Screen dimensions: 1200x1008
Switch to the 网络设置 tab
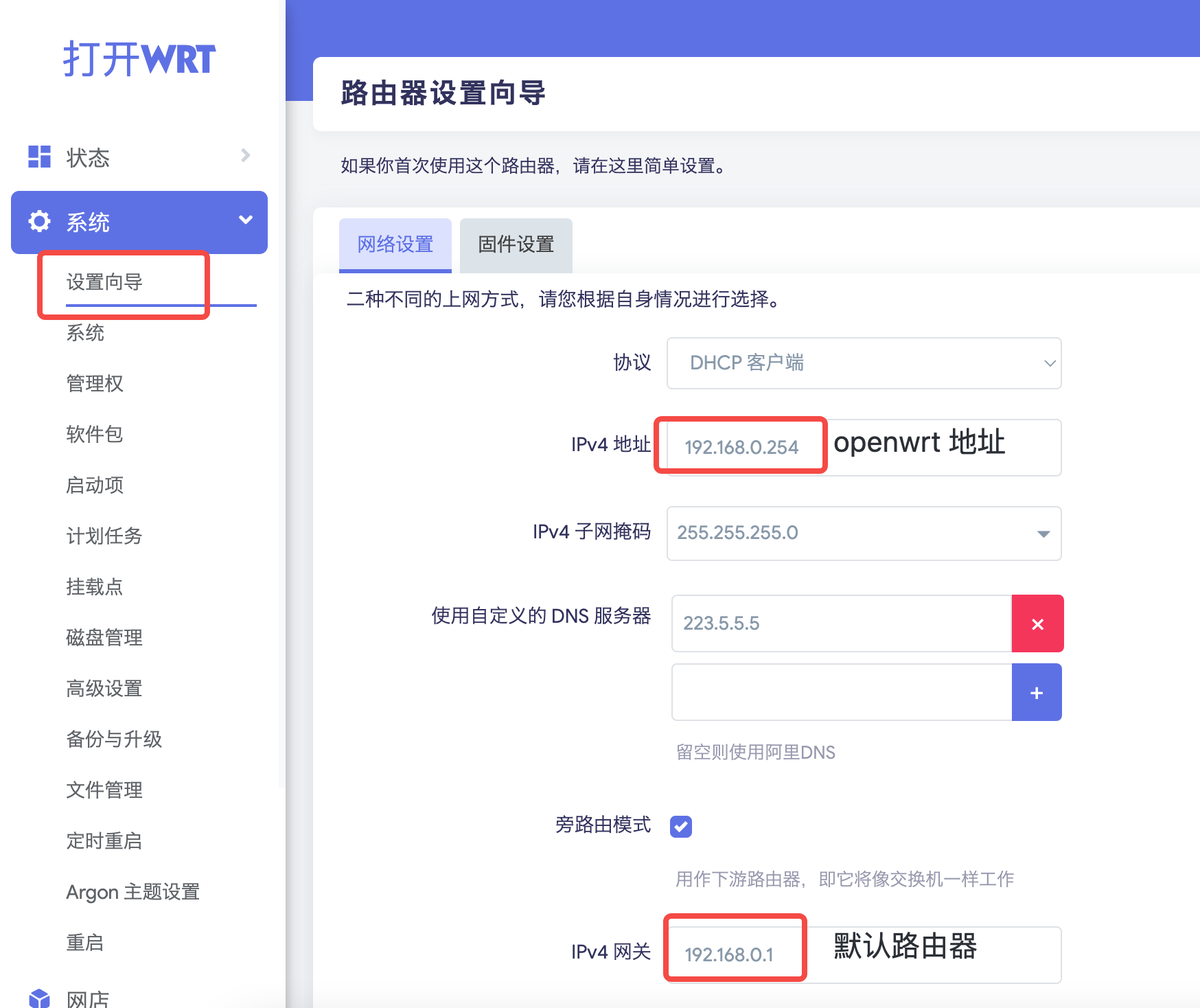coord(395,244)
